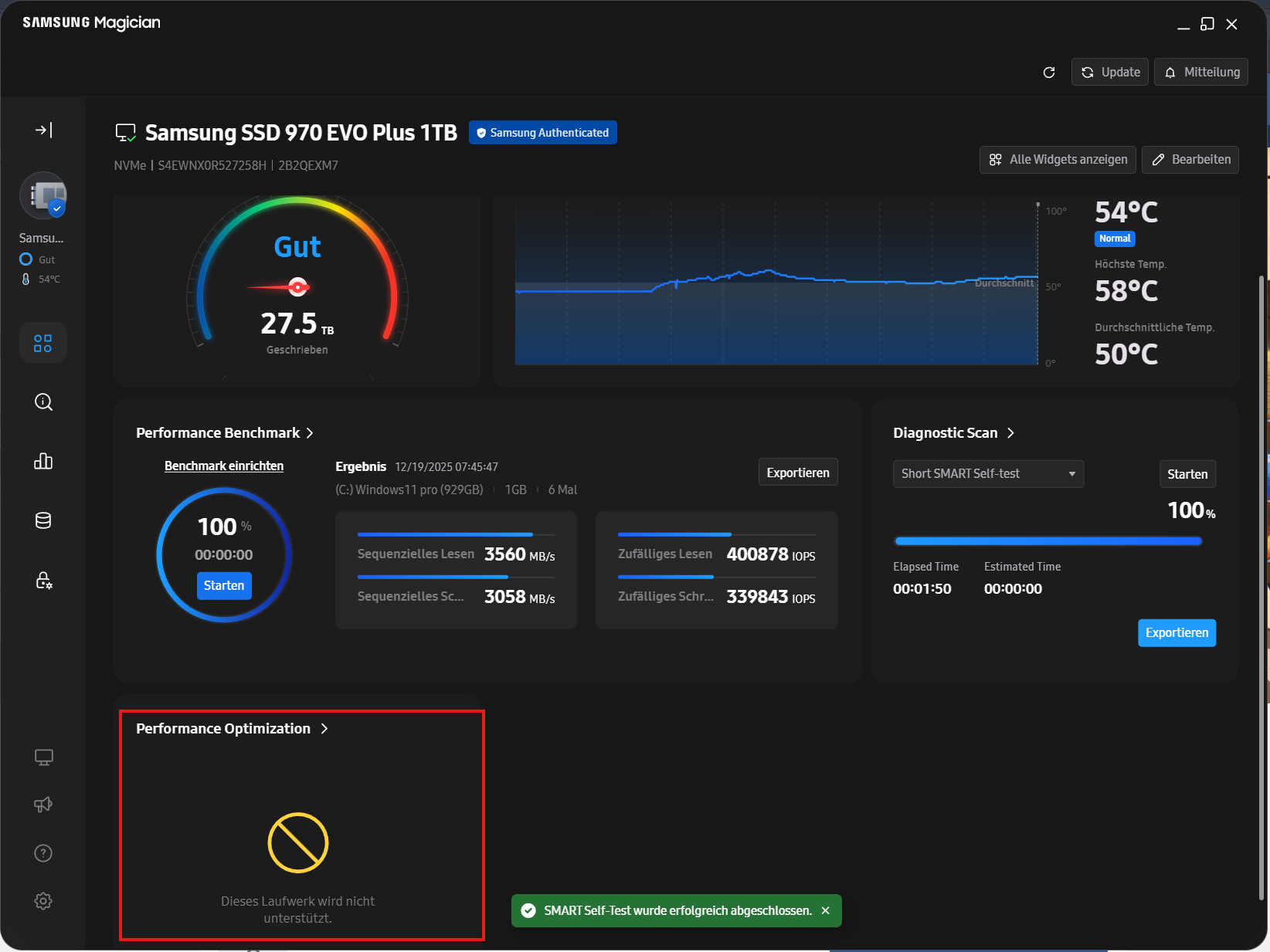Viewport: 1270px width, 952px height.
Task: Click the Sequenzielles Schreiben result bar
Action: (456, 577)
